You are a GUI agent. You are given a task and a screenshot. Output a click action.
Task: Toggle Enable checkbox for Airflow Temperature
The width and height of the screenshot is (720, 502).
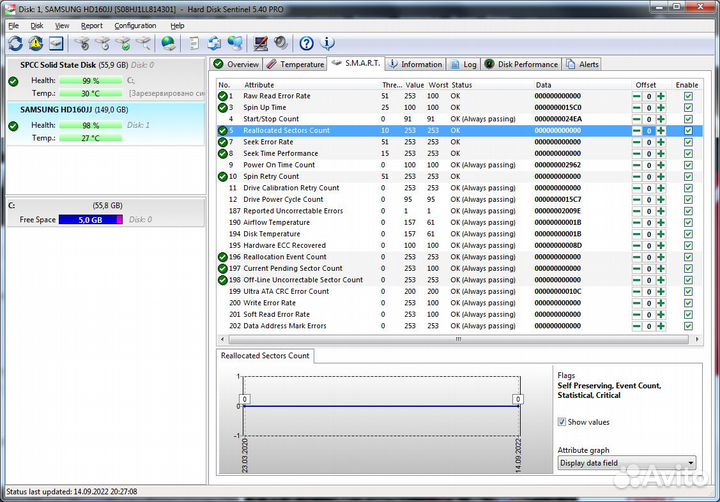coord(688,222)
